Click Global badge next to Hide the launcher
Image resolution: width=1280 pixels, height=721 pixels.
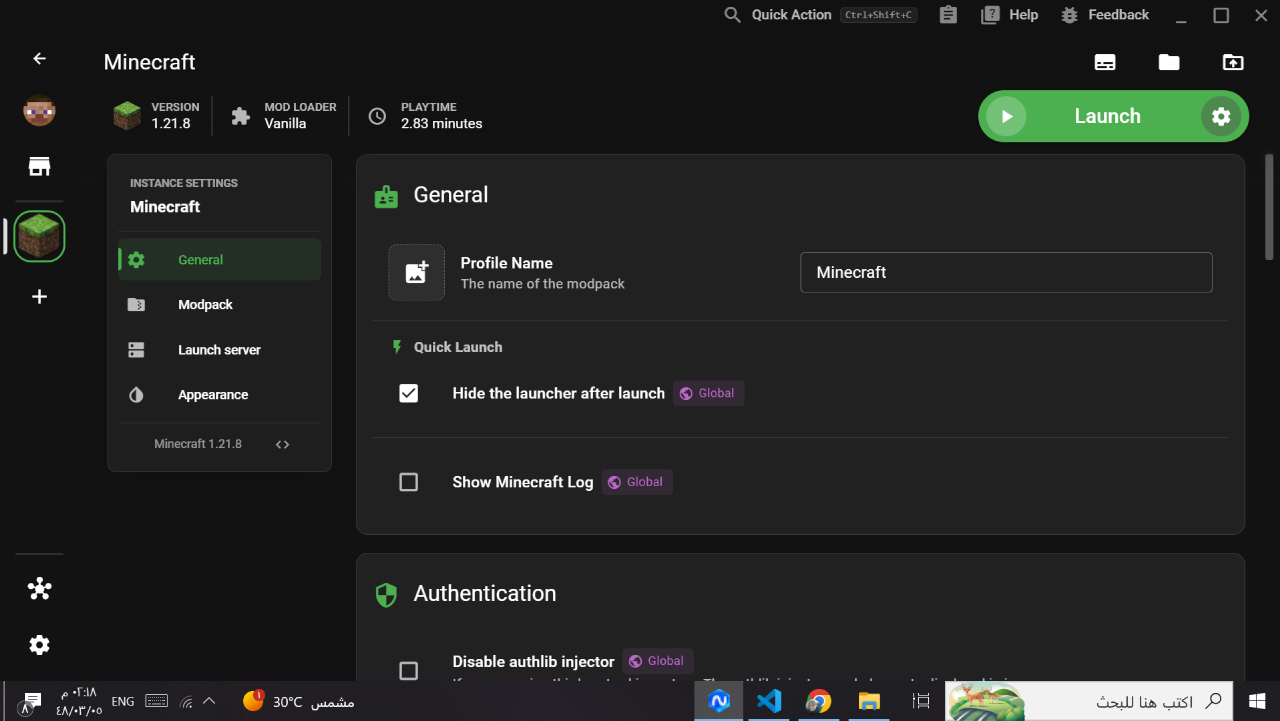coord(708,393)
